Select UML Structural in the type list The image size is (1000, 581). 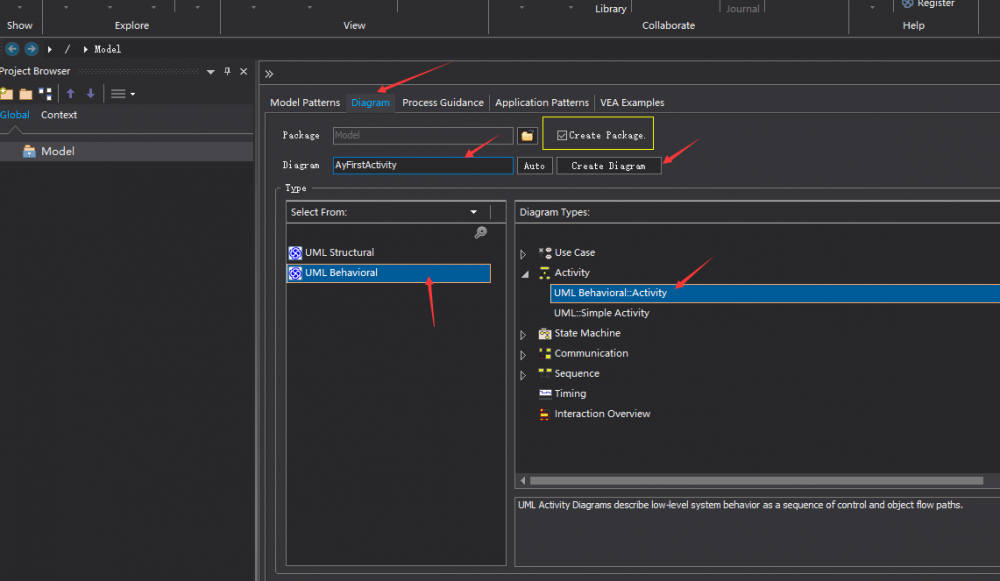(340, 252)
